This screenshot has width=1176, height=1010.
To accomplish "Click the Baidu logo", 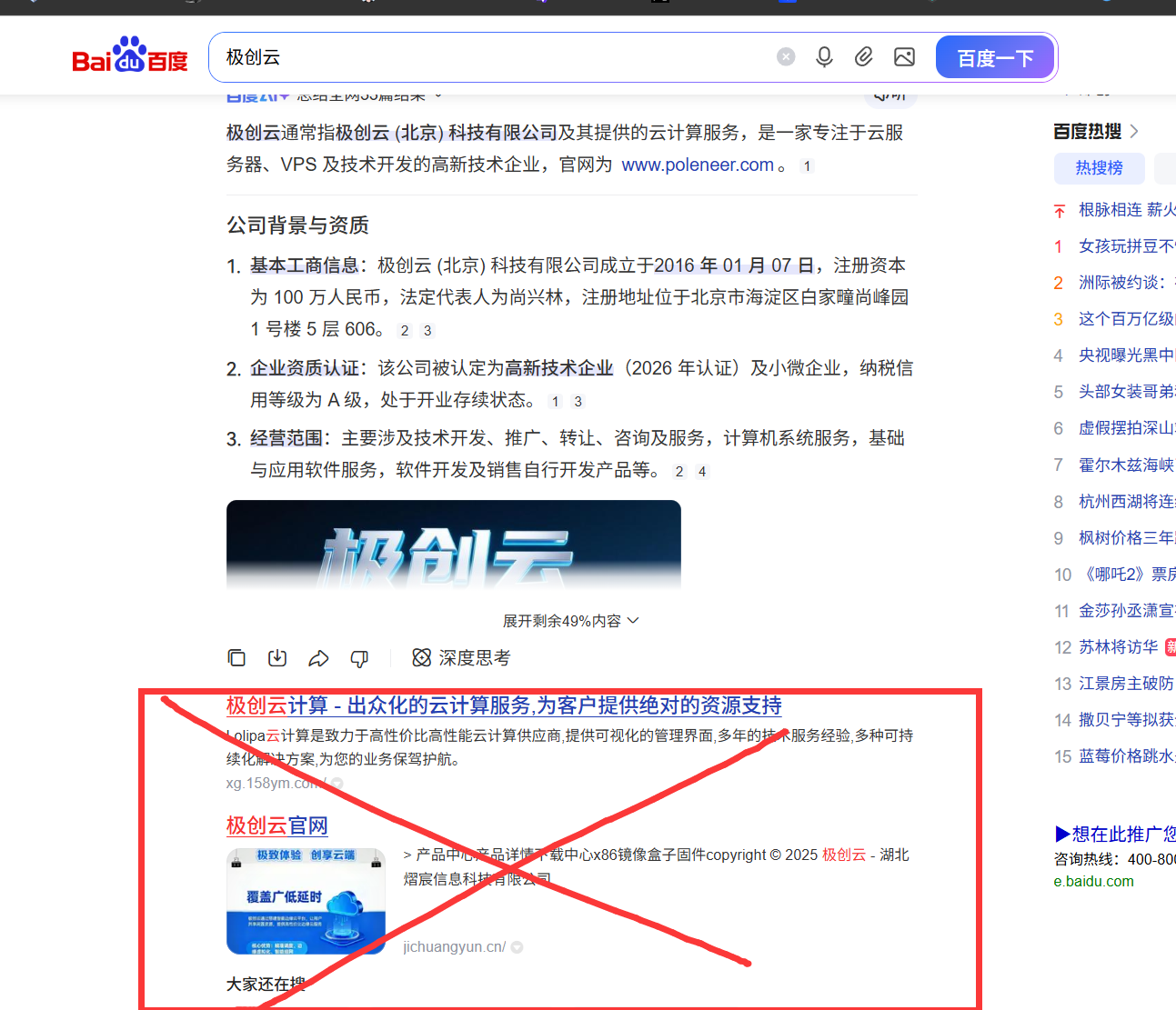I will pos(129,56).
